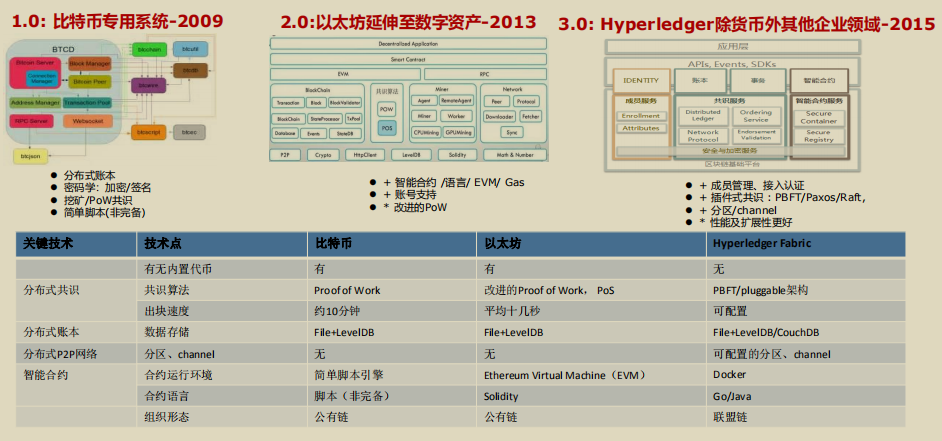Select the "Secure Container" box
The width and height of the screenshot is (942, 441).
[818, 117]
